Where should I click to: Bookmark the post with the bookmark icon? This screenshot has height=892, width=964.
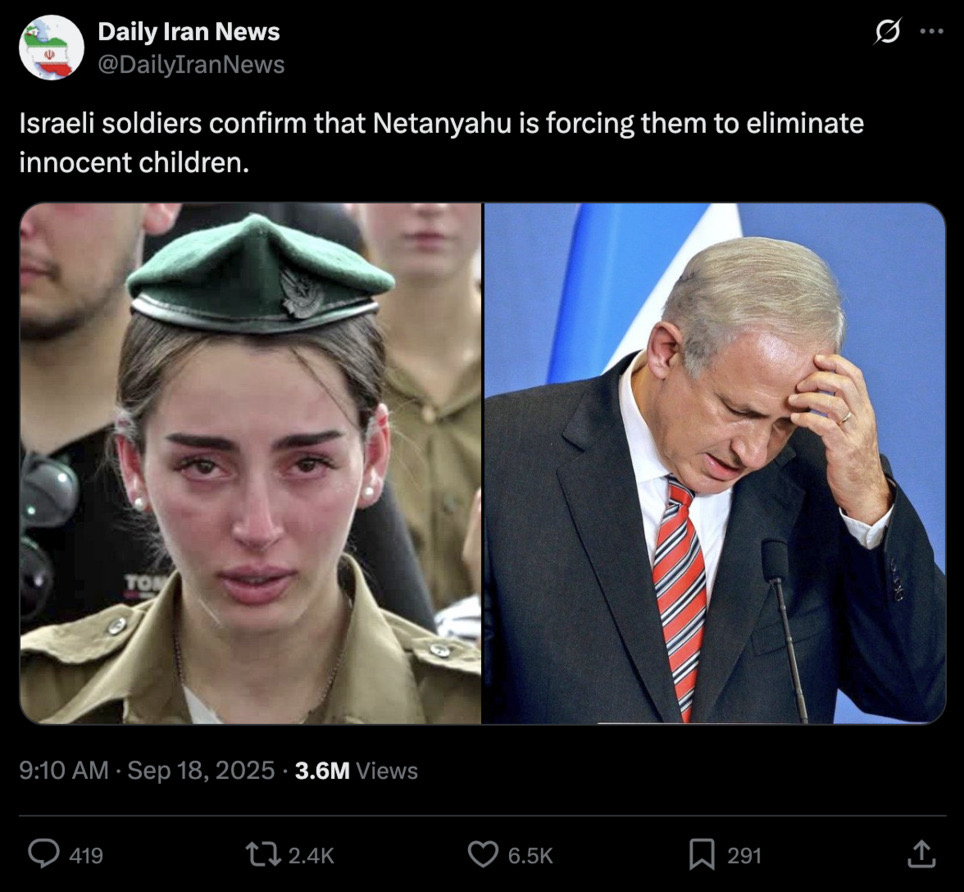point(701,855)
